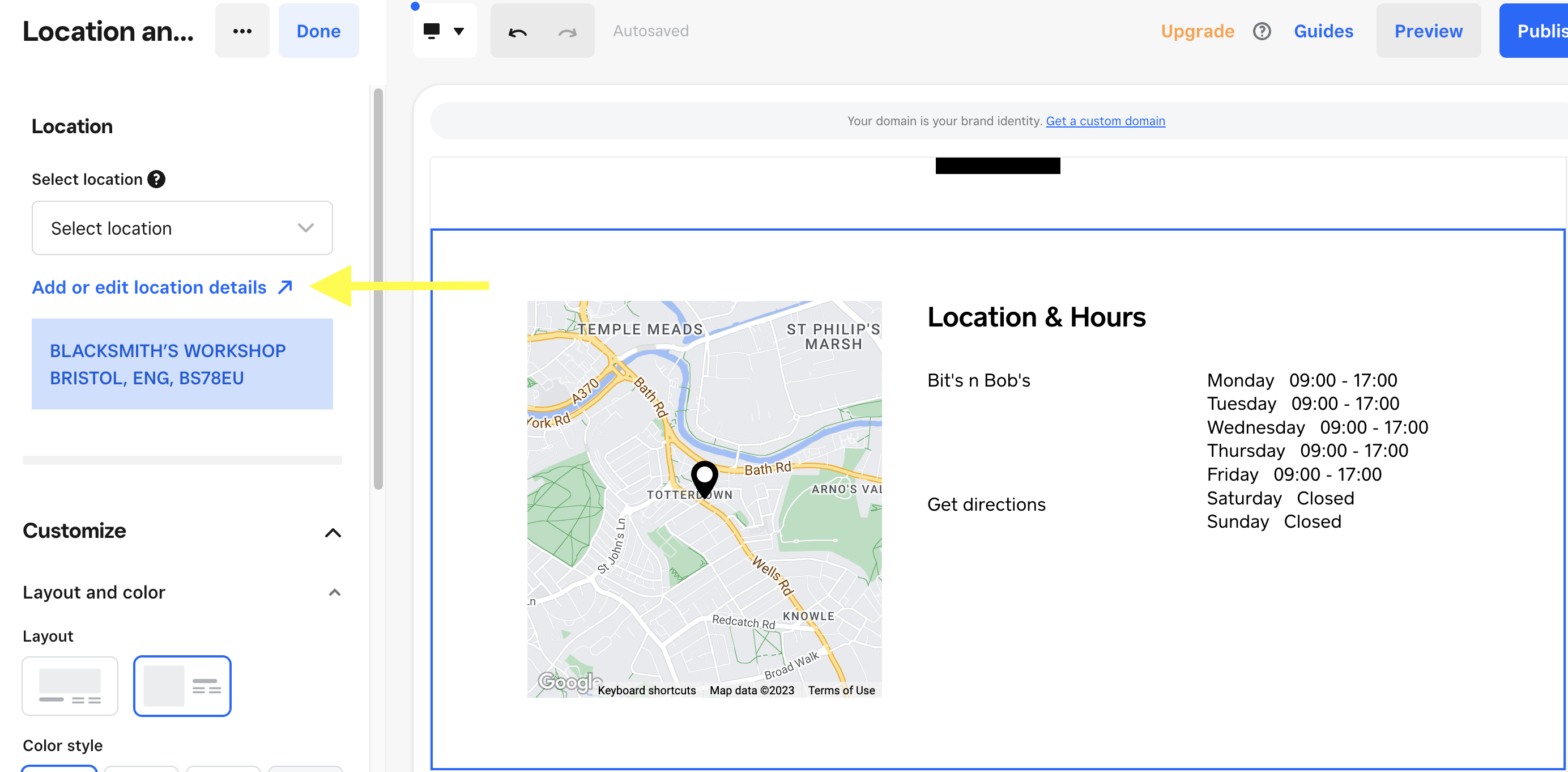Open the Select location dropdown

click(182, 228)
